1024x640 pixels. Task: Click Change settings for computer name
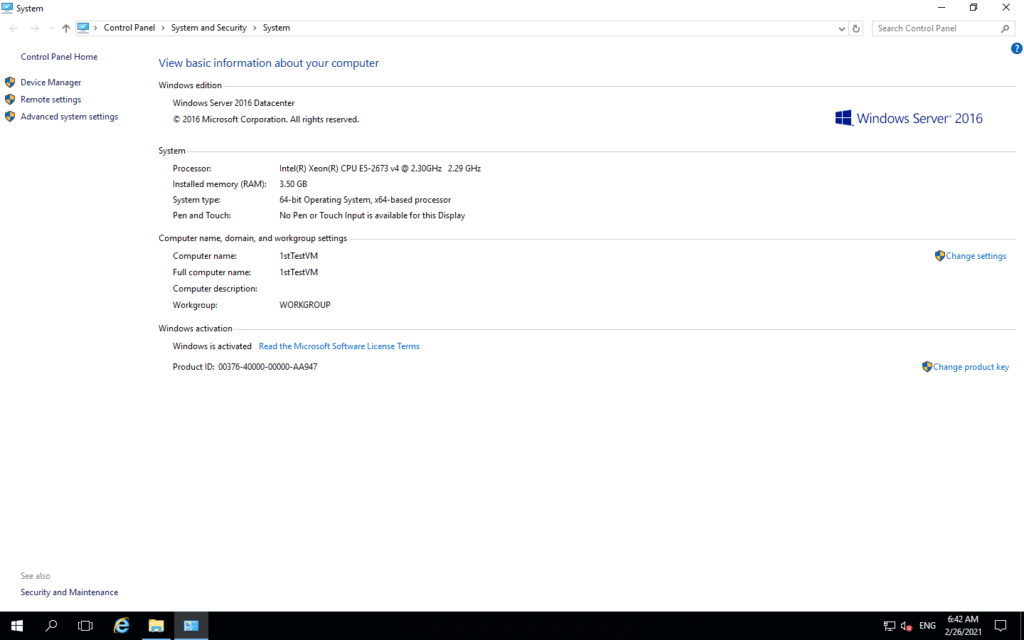coord(976,256)
